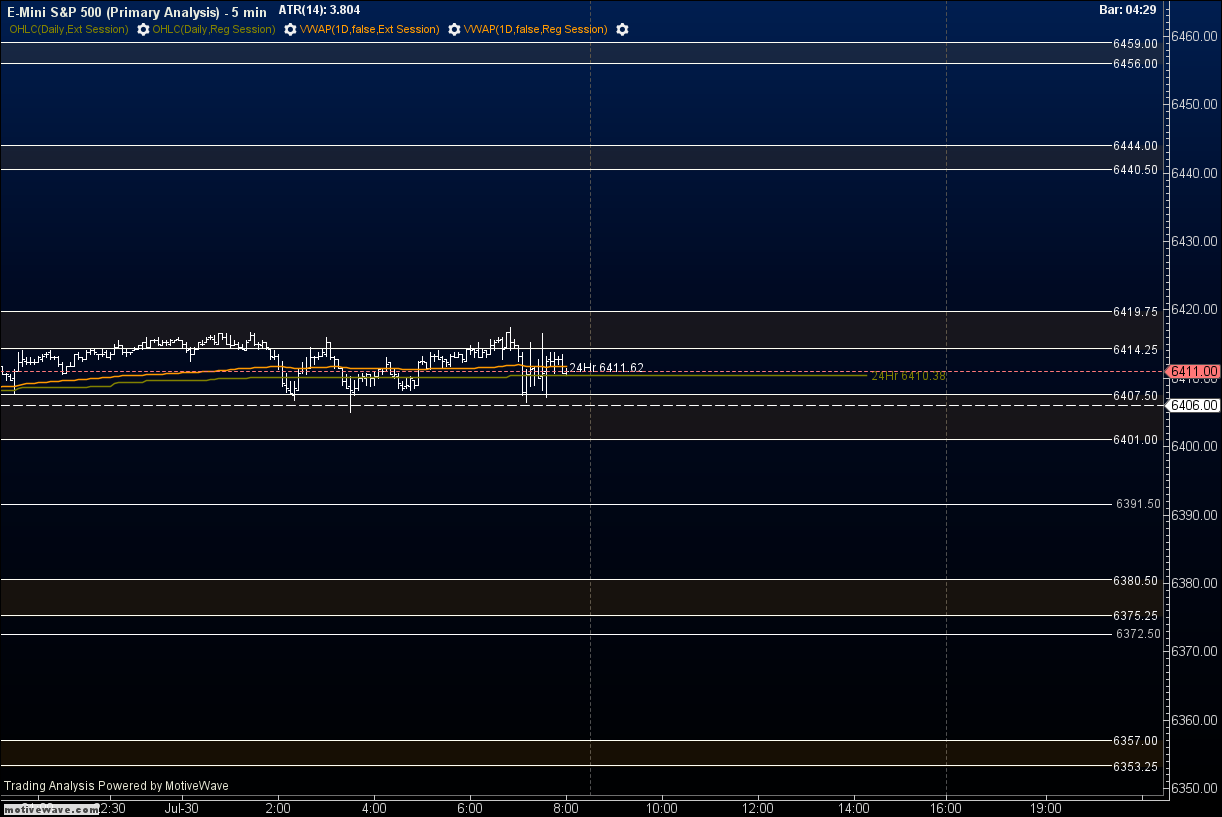1222x817 pixels.
Task: Select the 6375.25 level label
Action: [1135, 615]
